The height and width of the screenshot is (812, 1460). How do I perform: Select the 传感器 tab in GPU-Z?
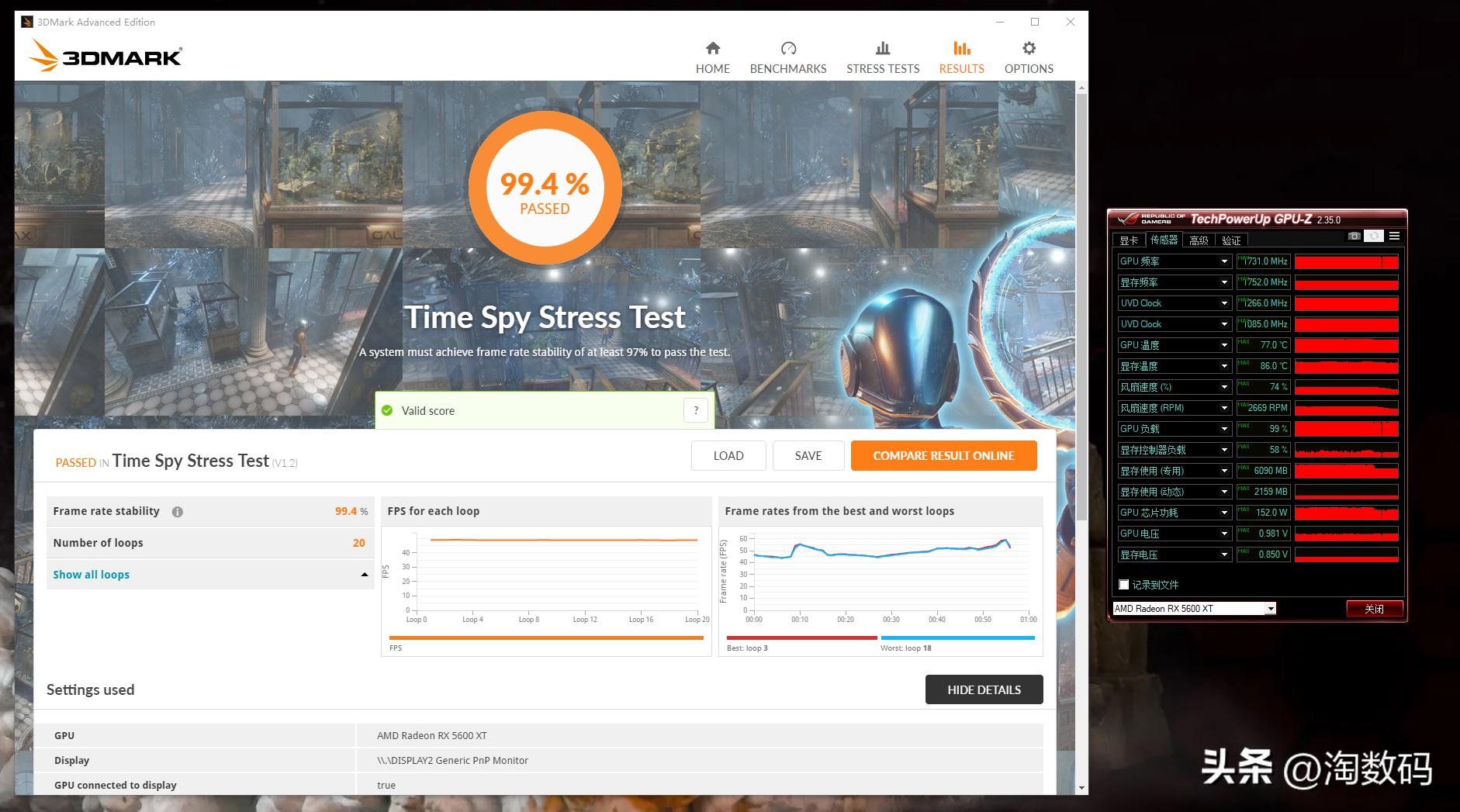1164,240
